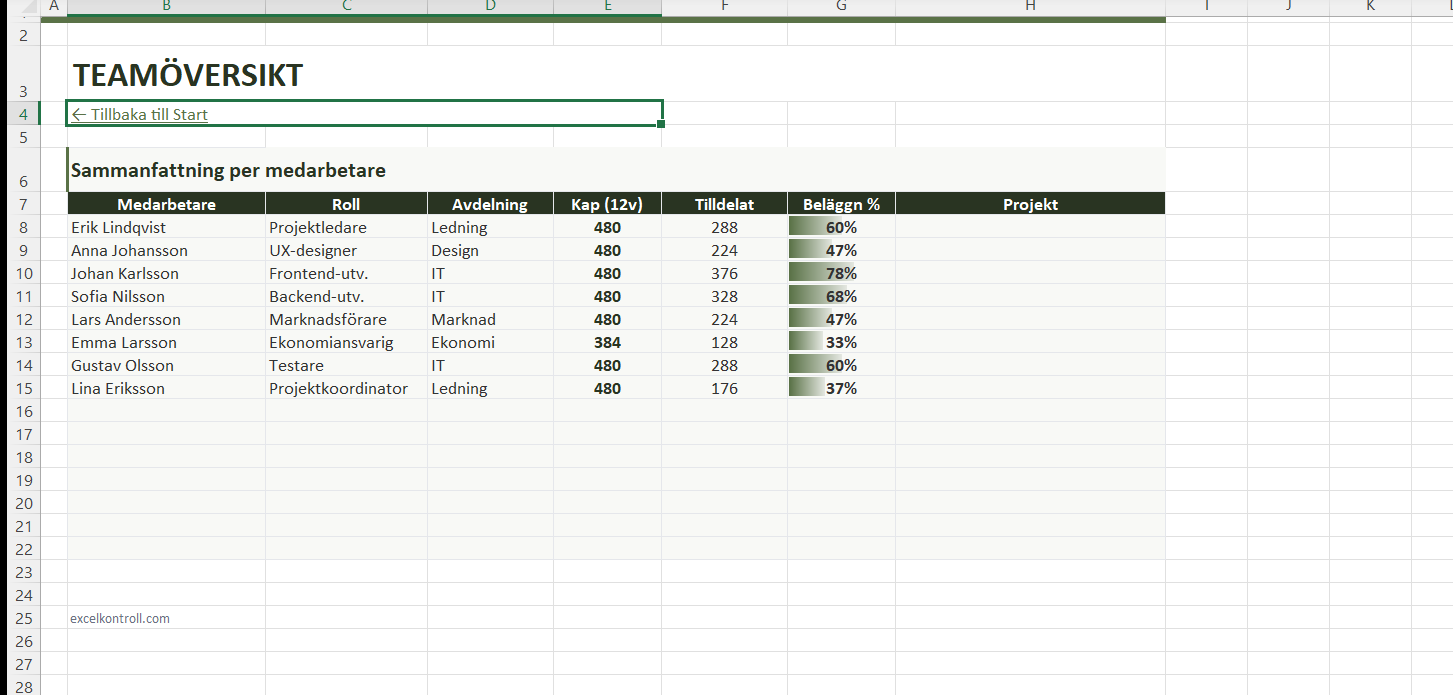The height and width of the screenshot is (695, 1453).
Task: Click the 'Projekt' table header cell
Action: pos(1030,205)
